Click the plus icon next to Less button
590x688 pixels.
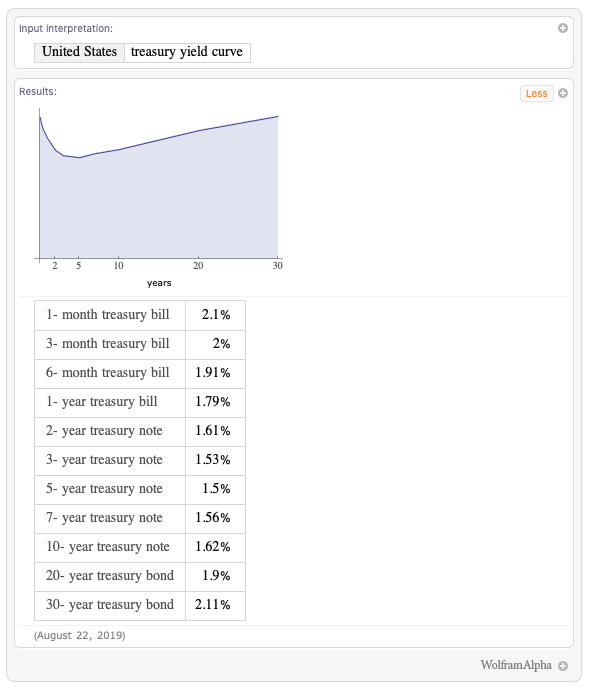pos(563,93)
